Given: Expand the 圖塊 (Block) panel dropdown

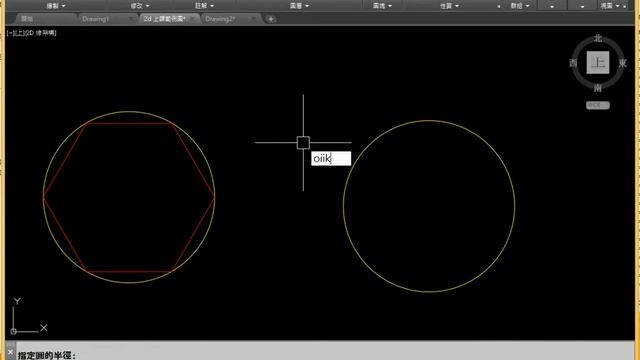Looking at the screenshot, I should click(x=382, y=6).
